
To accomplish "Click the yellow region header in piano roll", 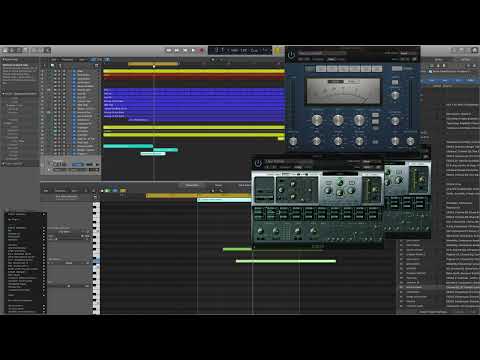I will click(x=198, y=196).
